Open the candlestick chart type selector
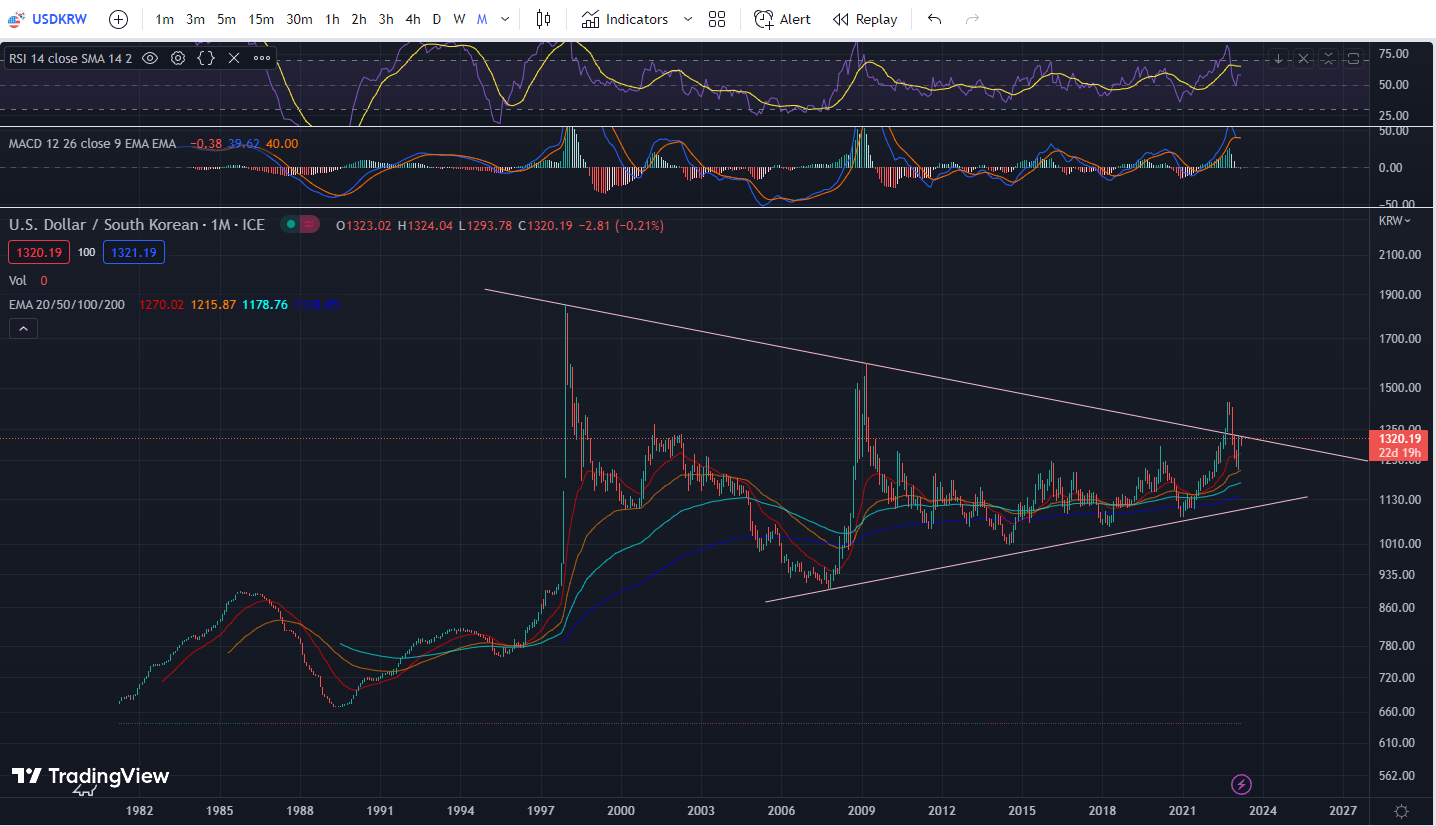Viewport: 1436px width, 826px height. point(543,19)
